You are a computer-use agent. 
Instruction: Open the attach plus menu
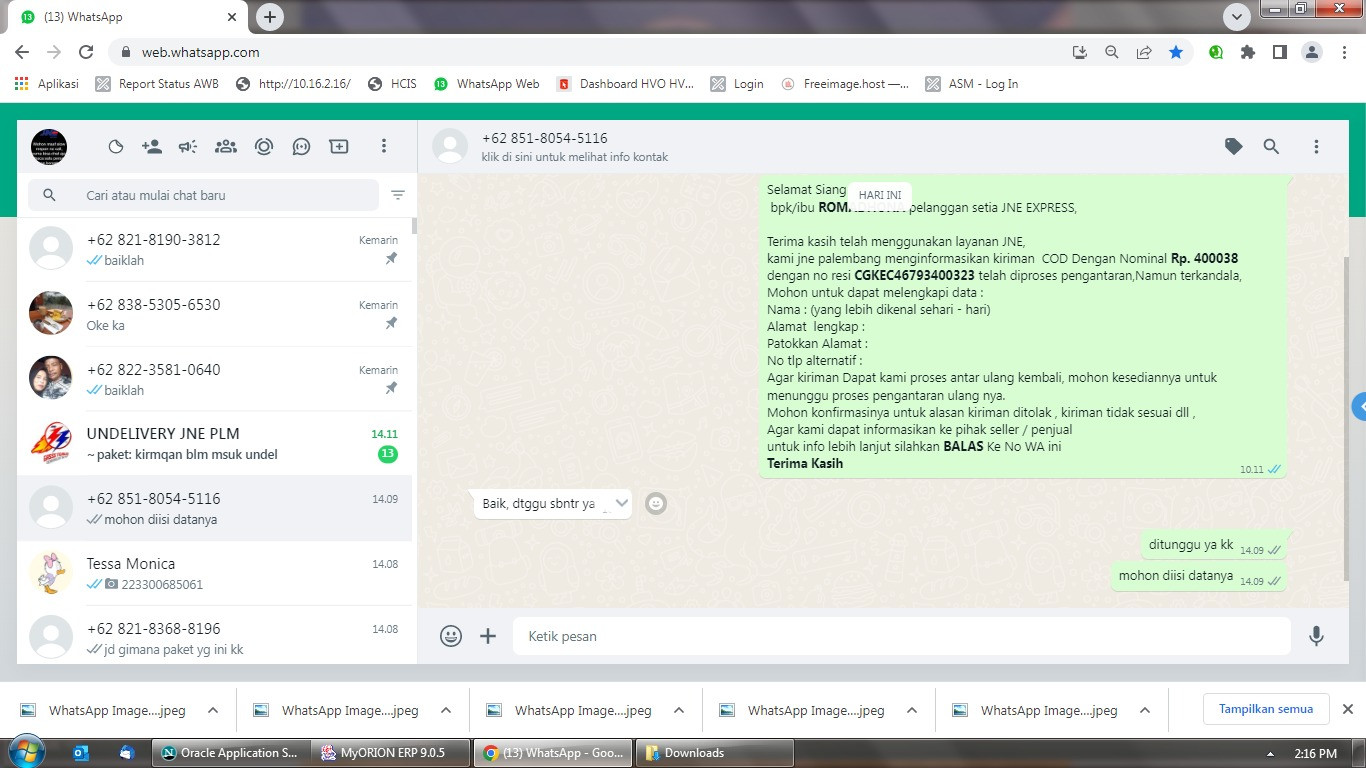pyautogui.click(x=488, y=636)
